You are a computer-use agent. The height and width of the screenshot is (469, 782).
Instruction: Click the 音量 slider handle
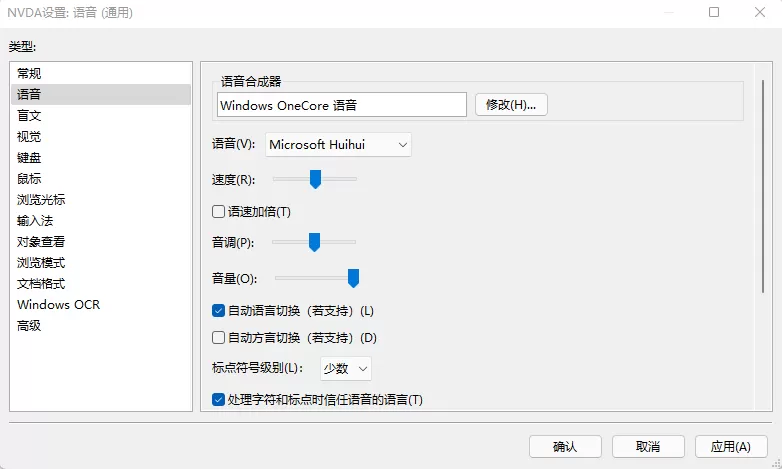[353, 277]
